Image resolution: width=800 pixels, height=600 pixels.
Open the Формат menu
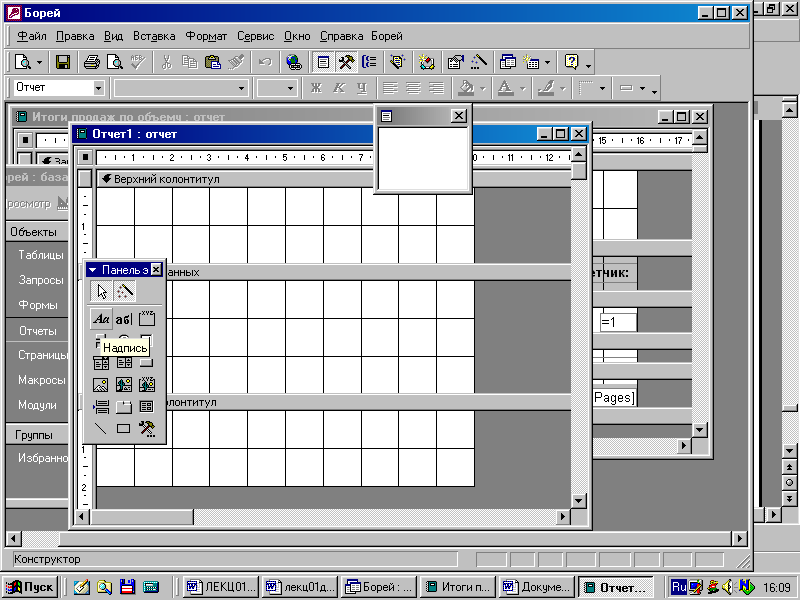click(x=206, y=36)
